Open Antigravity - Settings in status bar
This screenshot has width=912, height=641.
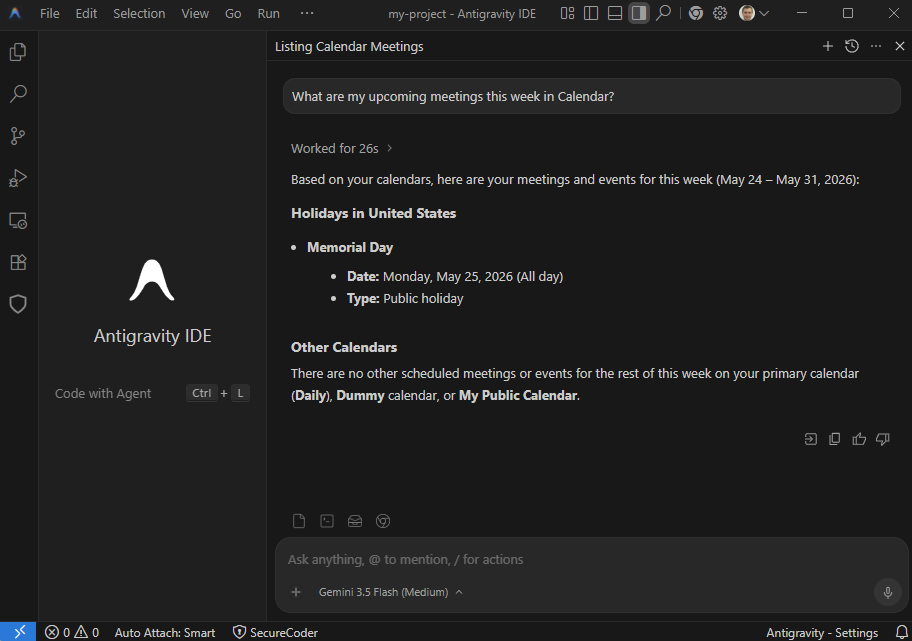pyautogui.click(x=822, y=632)
